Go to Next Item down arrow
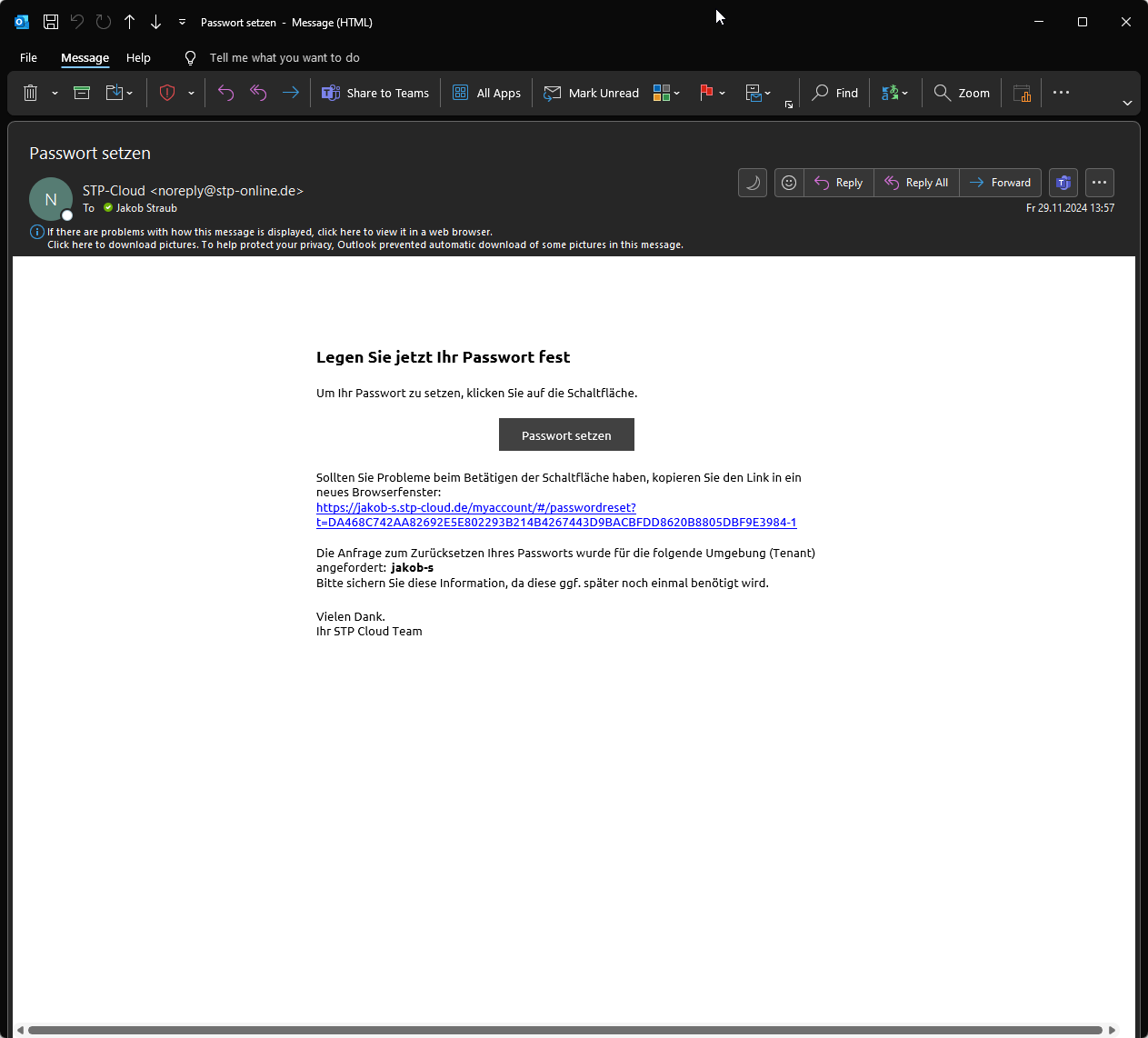 (156, 22)
